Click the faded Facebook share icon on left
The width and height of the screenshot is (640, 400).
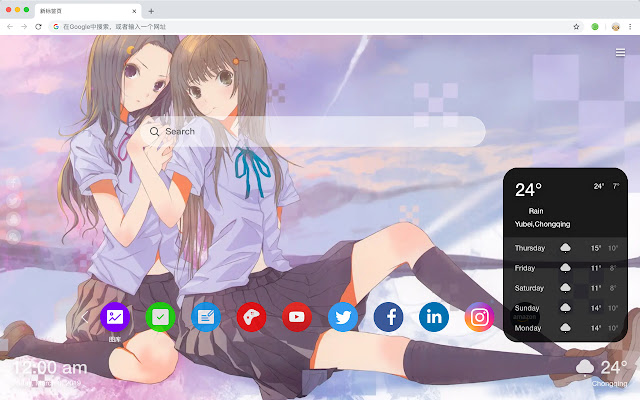coord(13,182)
